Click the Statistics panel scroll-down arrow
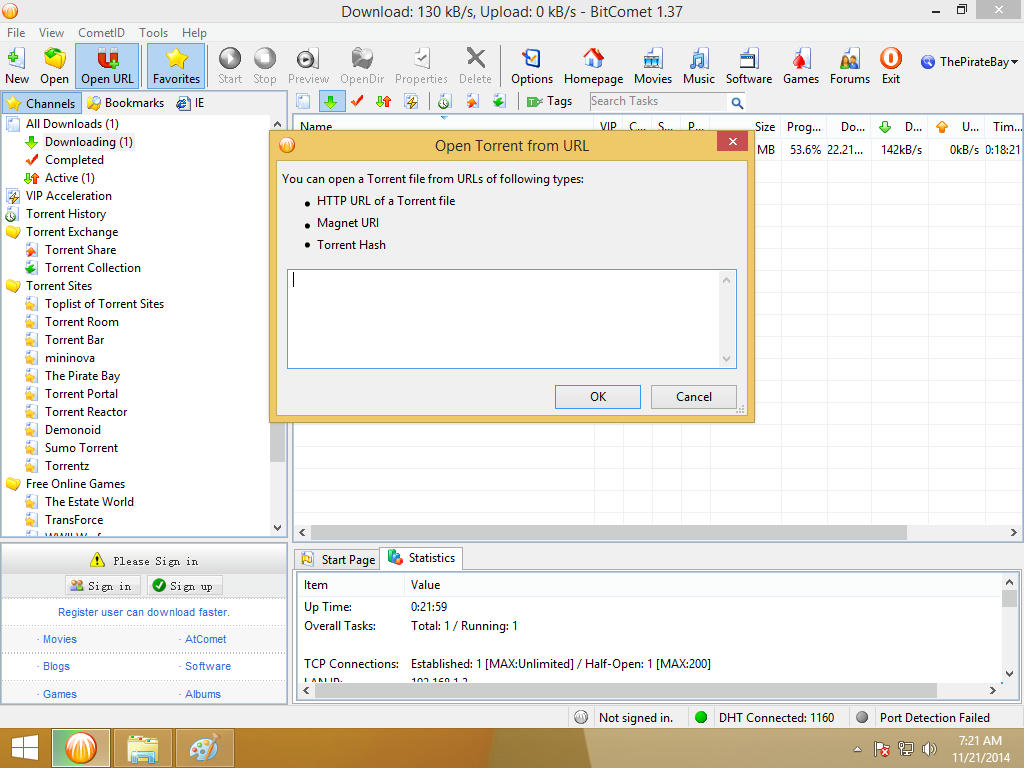The width and height of the screenshot is (1024, 768). click(x=1009, y=673)
